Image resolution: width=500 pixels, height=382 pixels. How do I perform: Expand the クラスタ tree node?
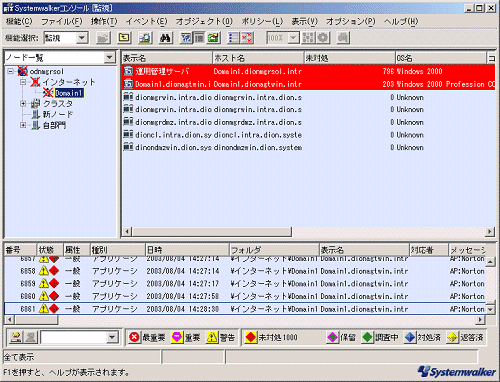click(x=23, y=104)
